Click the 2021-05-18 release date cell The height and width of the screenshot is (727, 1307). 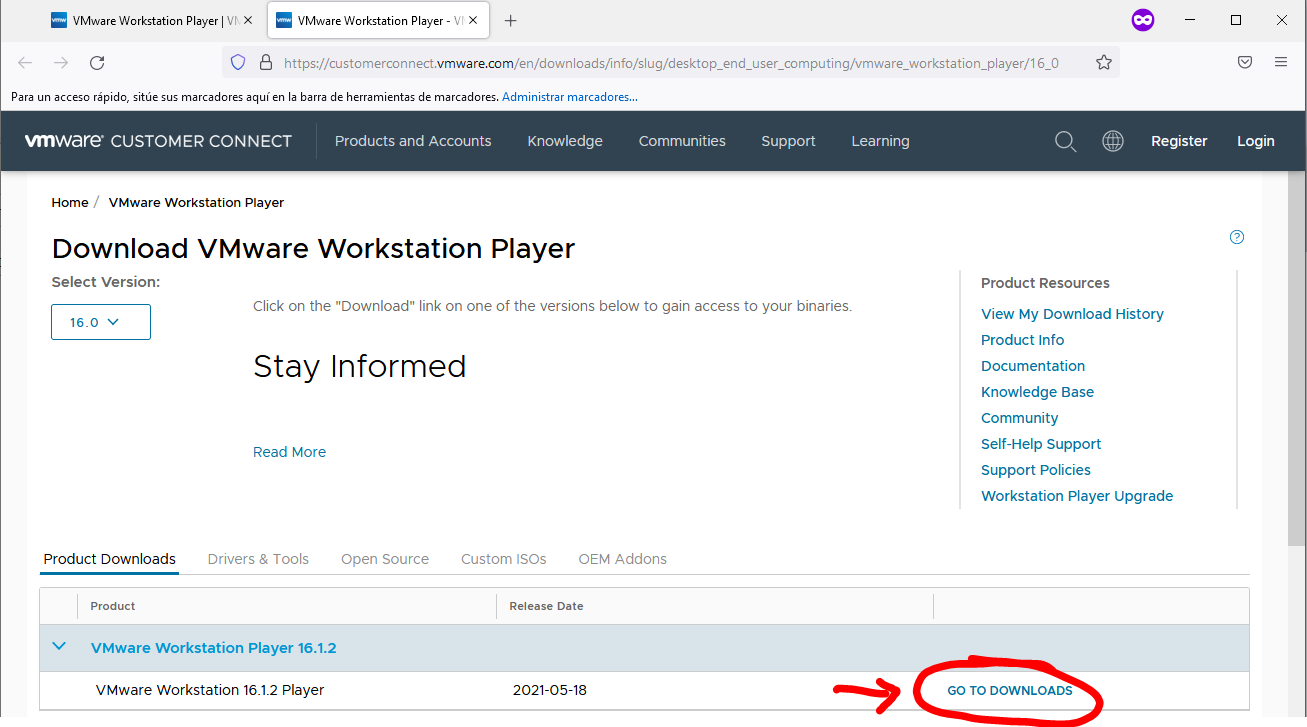point(550,690)
